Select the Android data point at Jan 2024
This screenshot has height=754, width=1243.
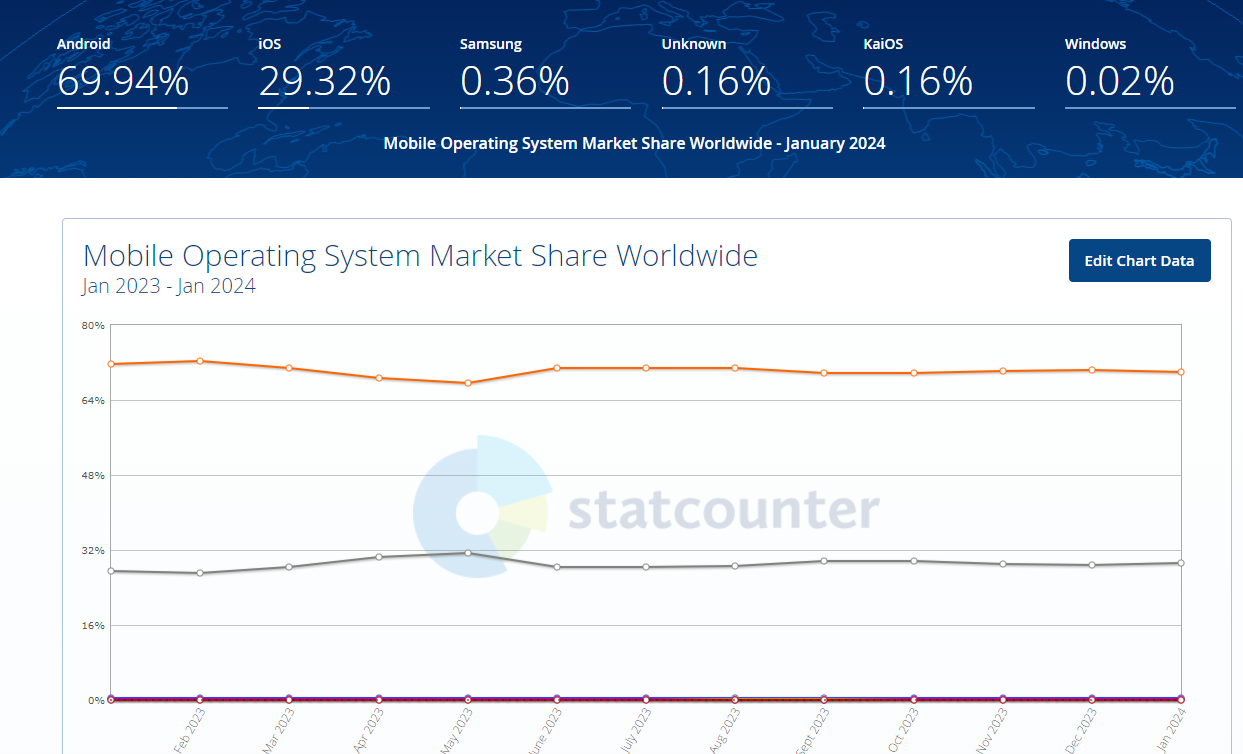coord(1181,372)
